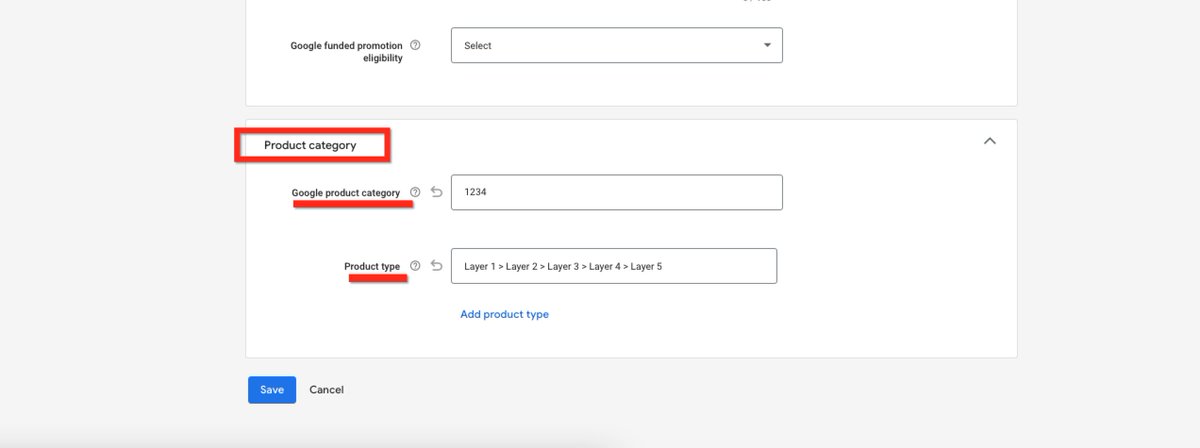This screenshot has width=1200, height=448.
Task: Click the Product type field with Layer path
Action: [x=614, y=266]
